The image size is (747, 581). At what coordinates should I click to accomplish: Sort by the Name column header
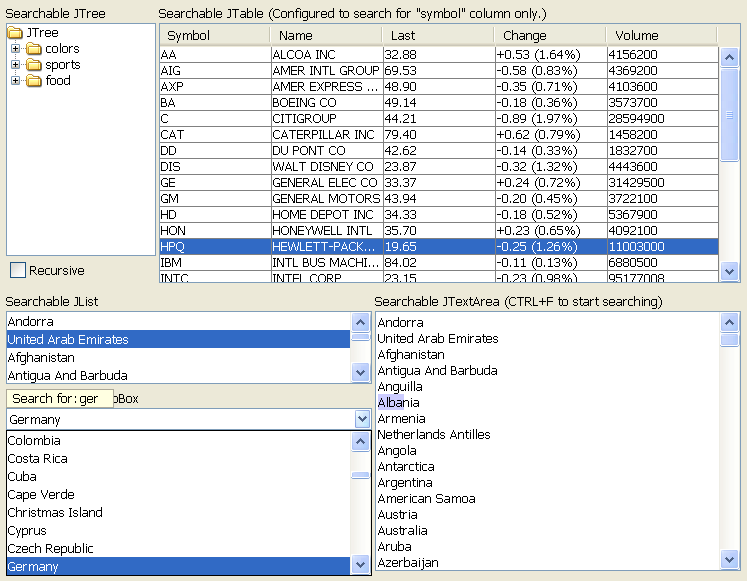pos(326,35)
